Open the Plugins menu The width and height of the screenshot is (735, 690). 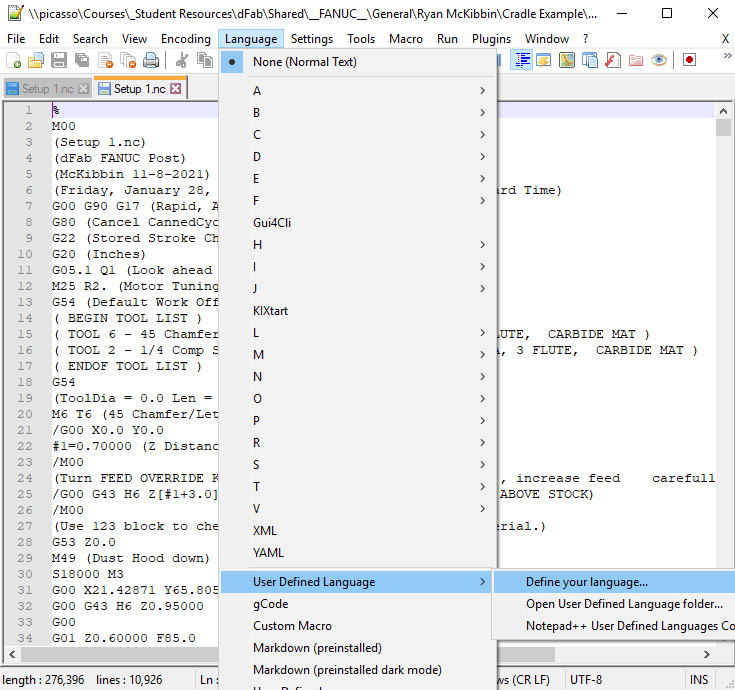(491, 39)
